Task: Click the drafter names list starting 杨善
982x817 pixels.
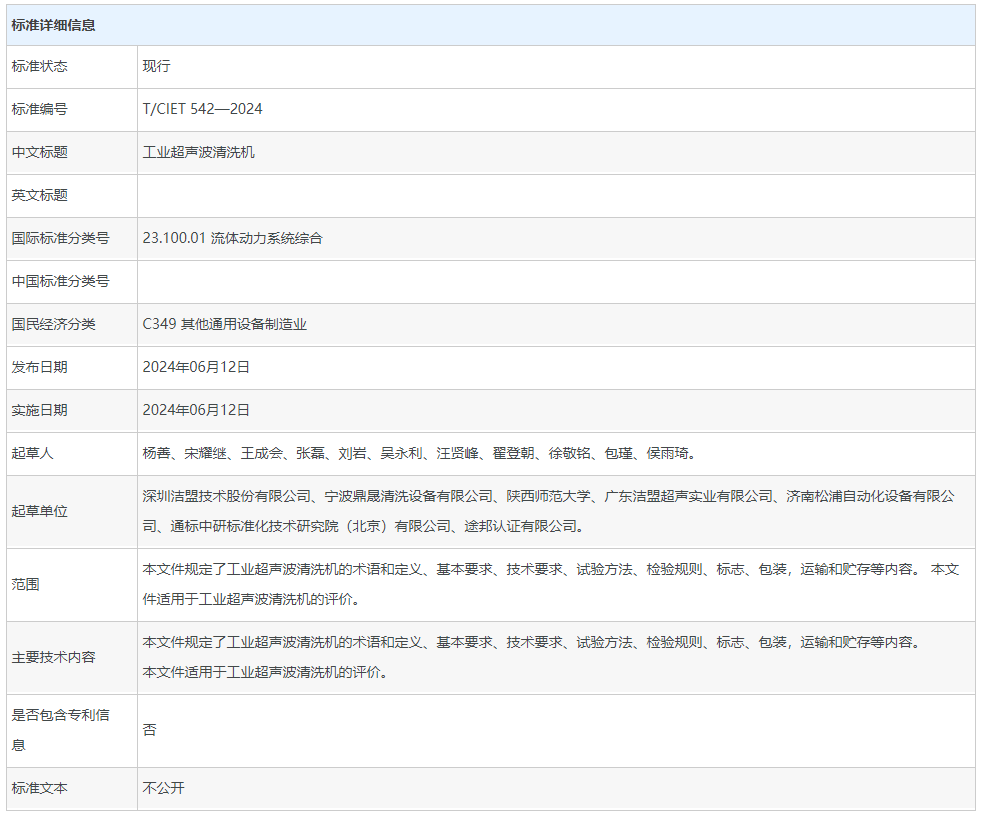Action: (x=419, y=453)
